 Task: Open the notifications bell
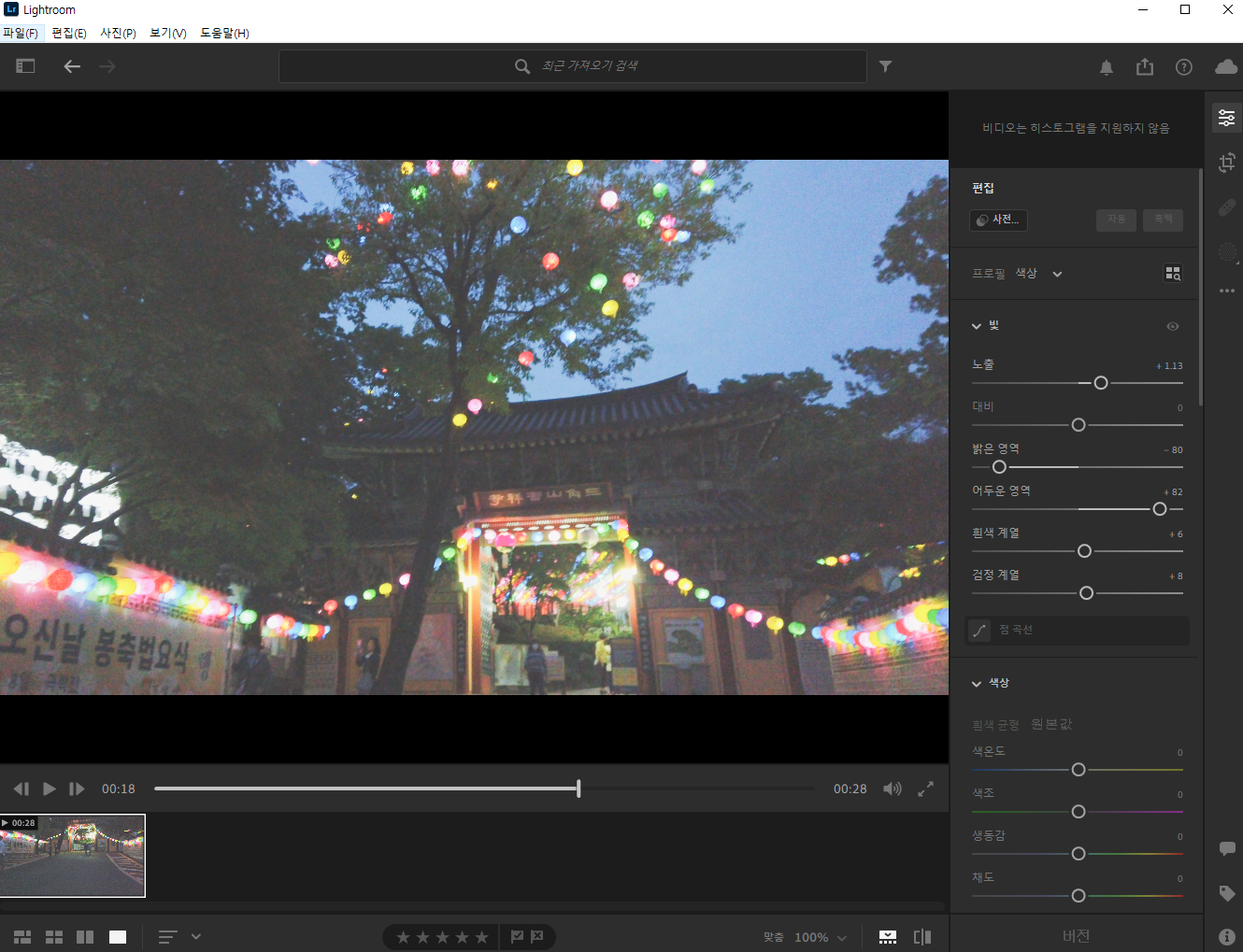coord(1106,67)
